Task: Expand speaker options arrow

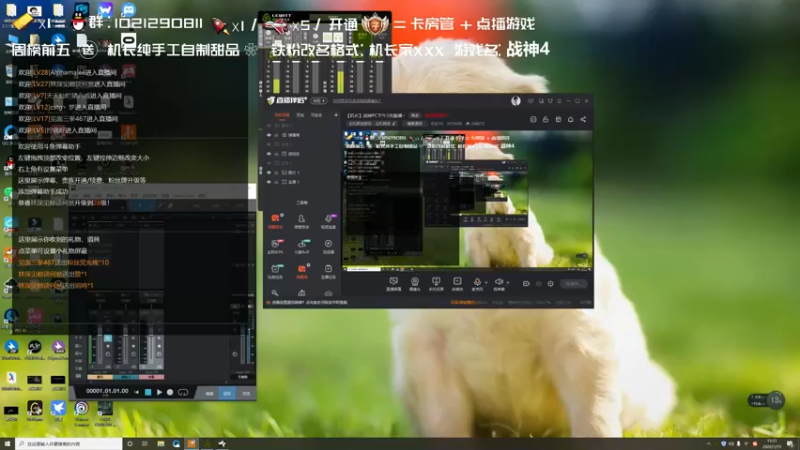Action: pyautogui.click(x=507, y=282)
